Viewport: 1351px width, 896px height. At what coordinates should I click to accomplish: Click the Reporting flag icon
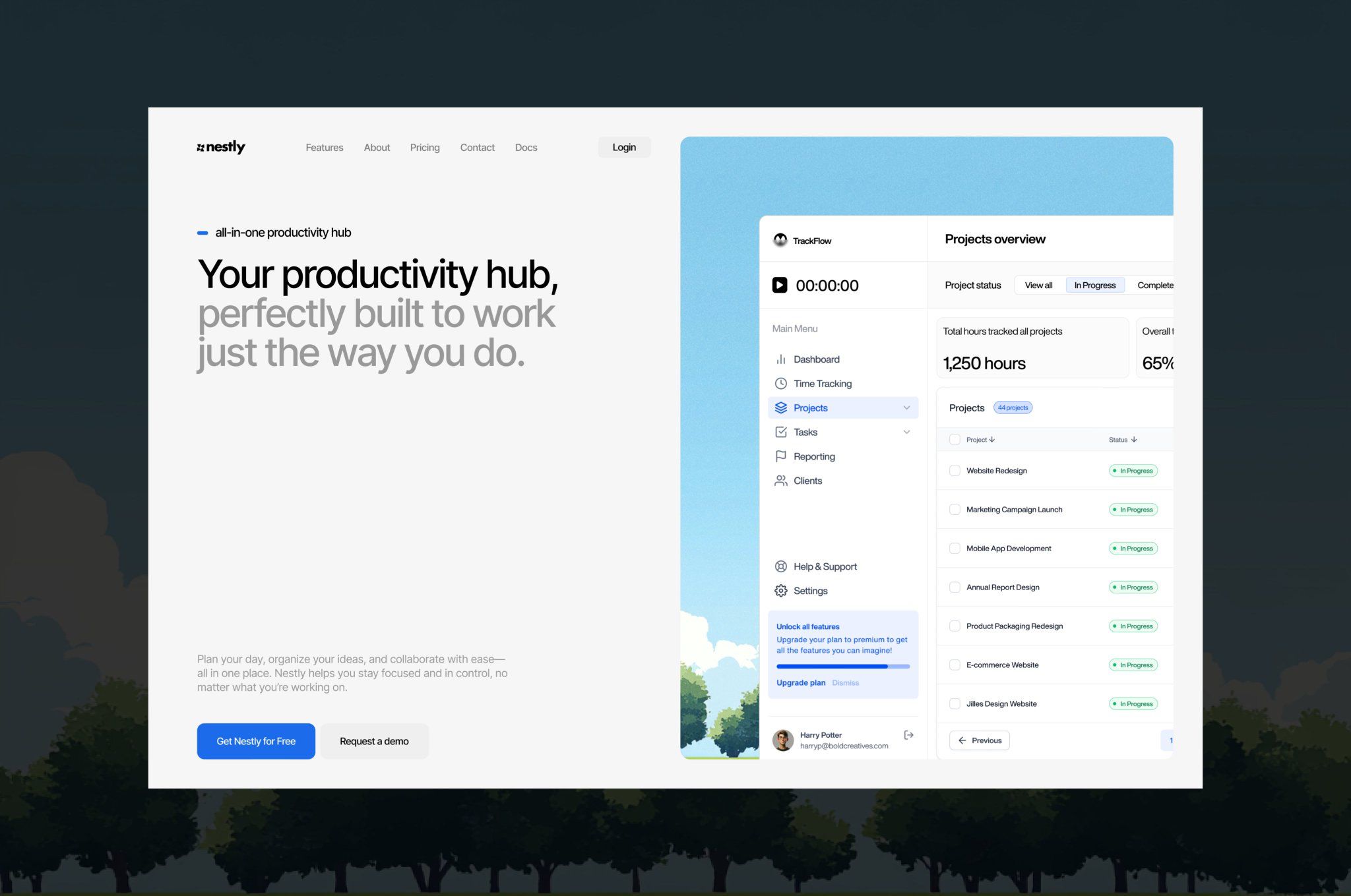(780, 456)
